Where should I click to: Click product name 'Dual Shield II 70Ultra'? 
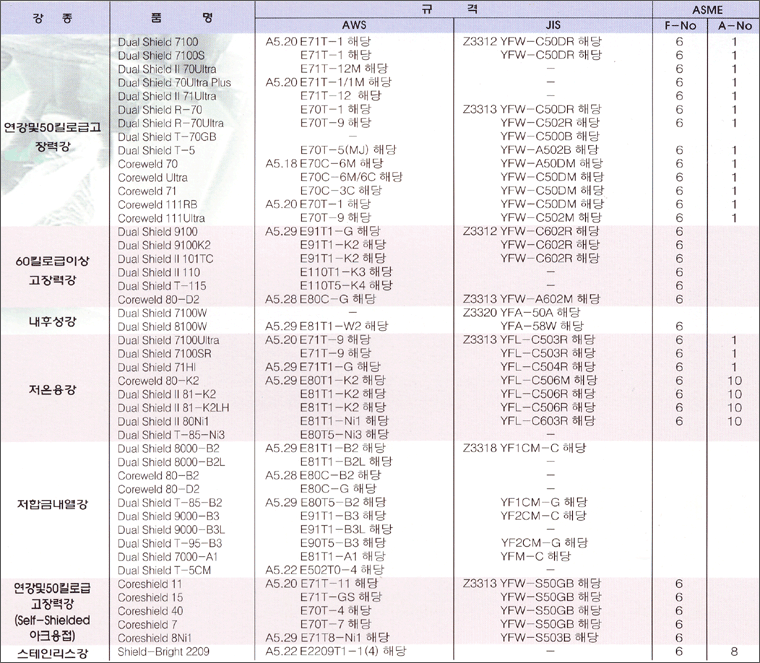[x=167, y=69]
